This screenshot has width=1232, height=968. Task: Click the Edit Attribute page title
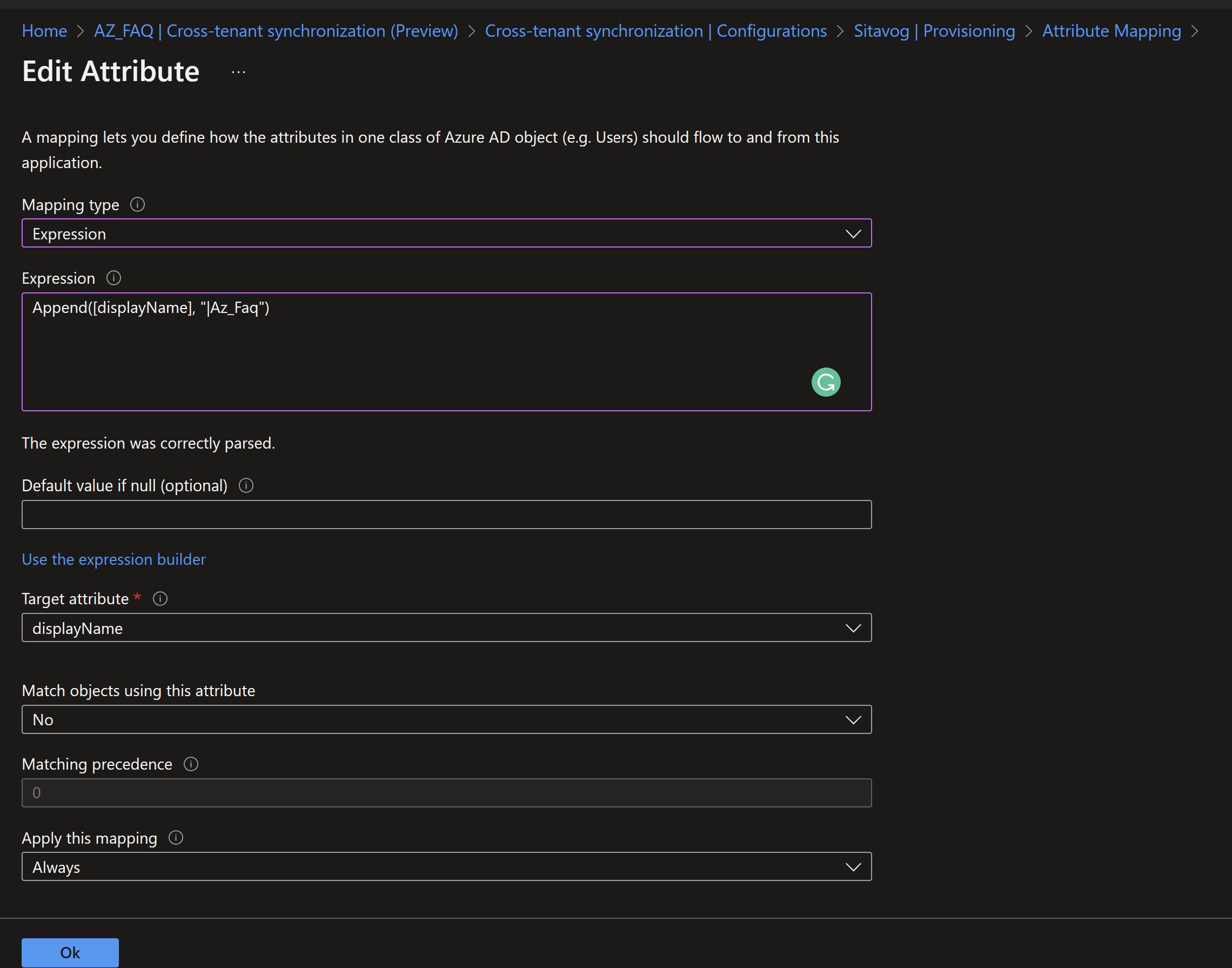(111, 71)
